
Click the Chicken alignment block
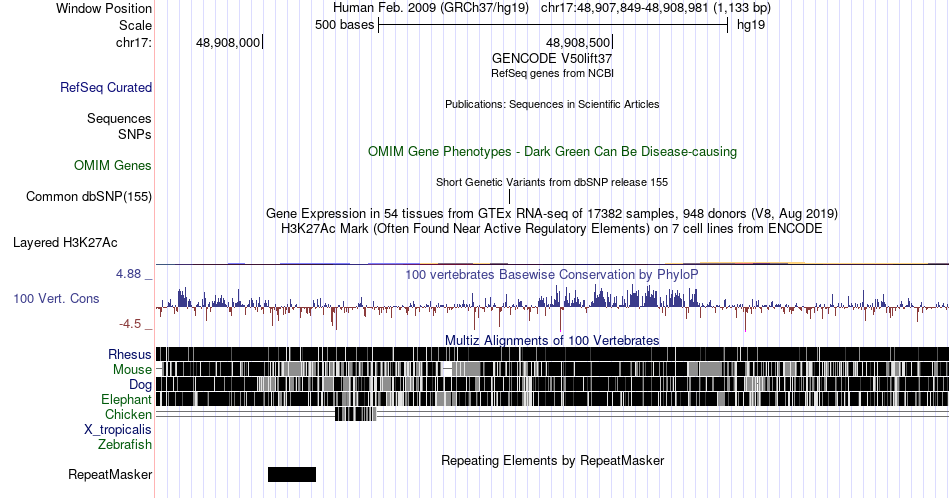click(356, 414)
